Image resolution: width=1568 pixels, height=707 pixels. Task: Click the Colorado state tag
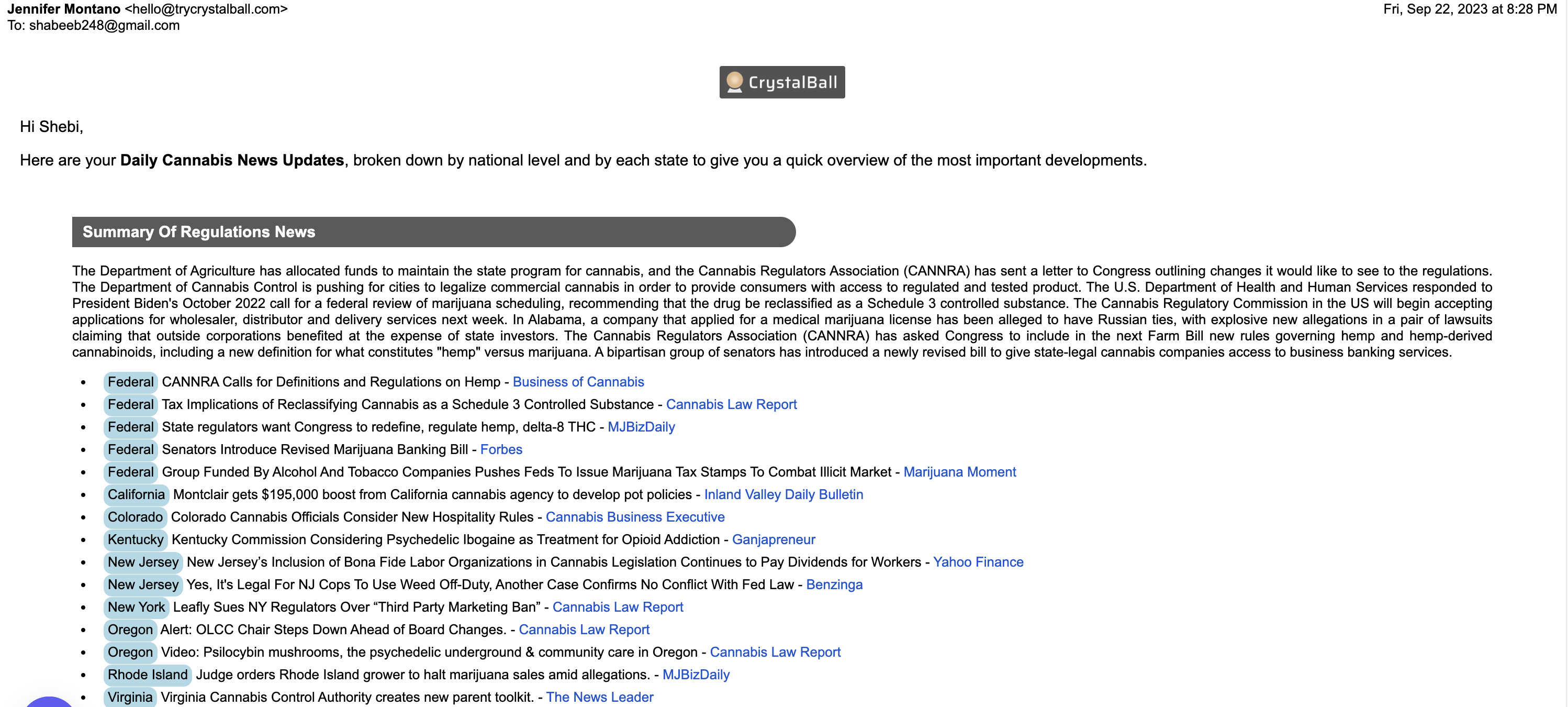click(135, 517)
